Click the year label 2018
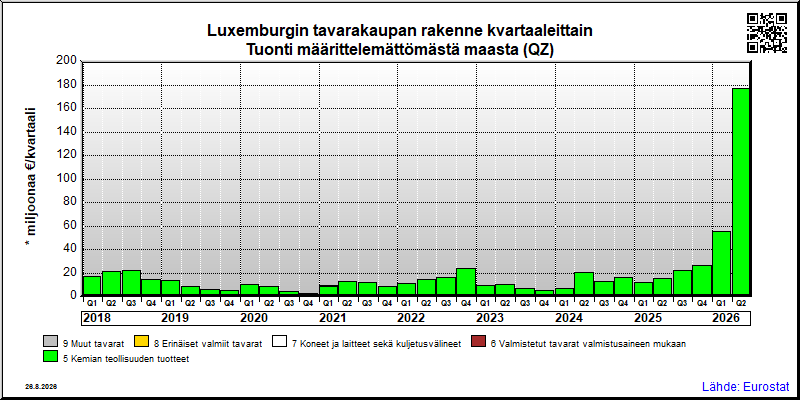Viewport: 800px width, 400px height. click(x=96, y=318)
